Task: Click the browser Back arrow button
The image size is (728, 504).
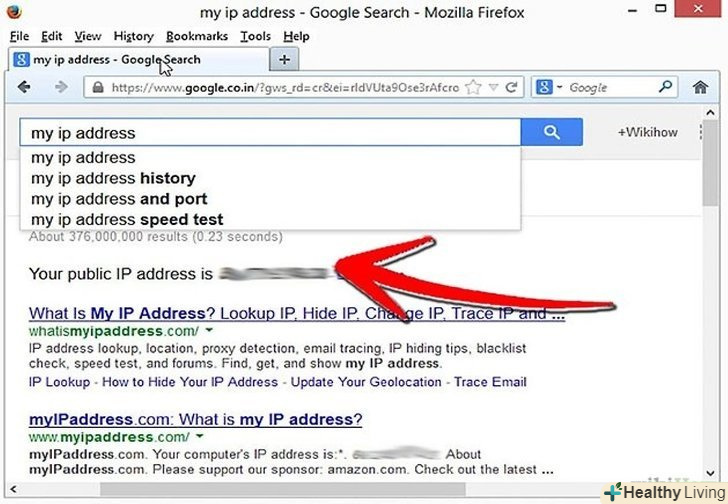Action: pyautogui.click(x=24, y=87)
